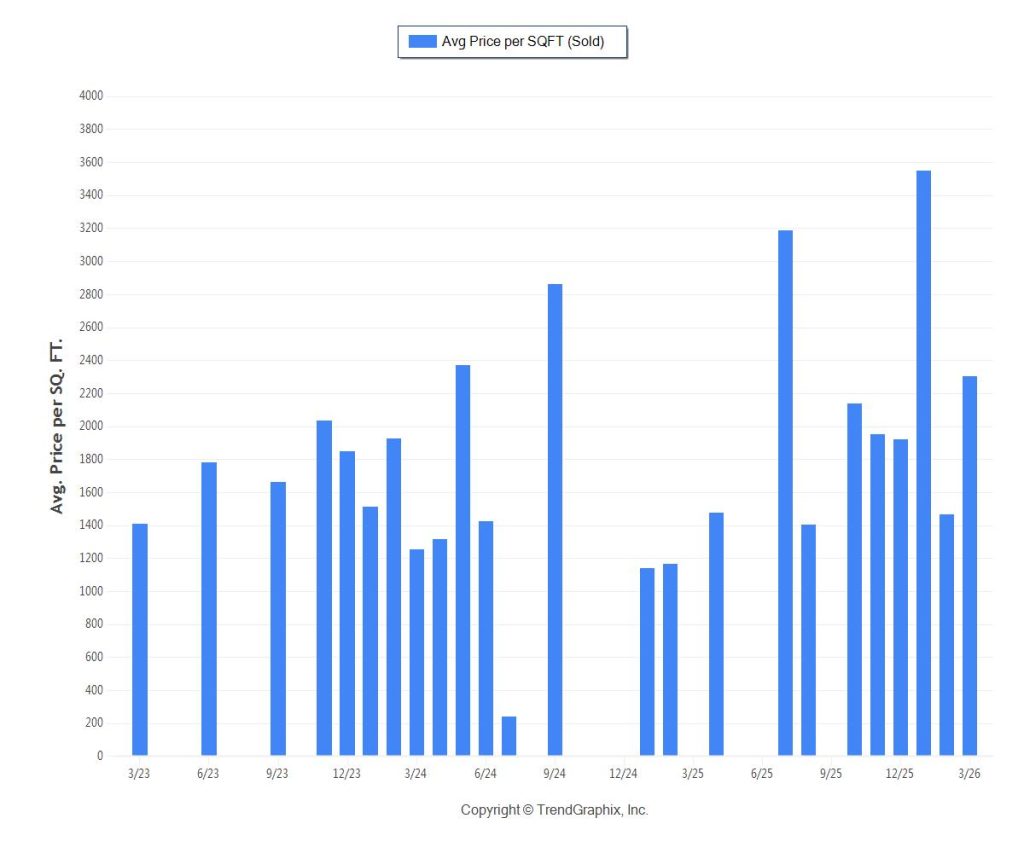Viewport: 1024px width, 853px height.
Task: Select the '9/23' x-axis label
Action: [277, 773]
